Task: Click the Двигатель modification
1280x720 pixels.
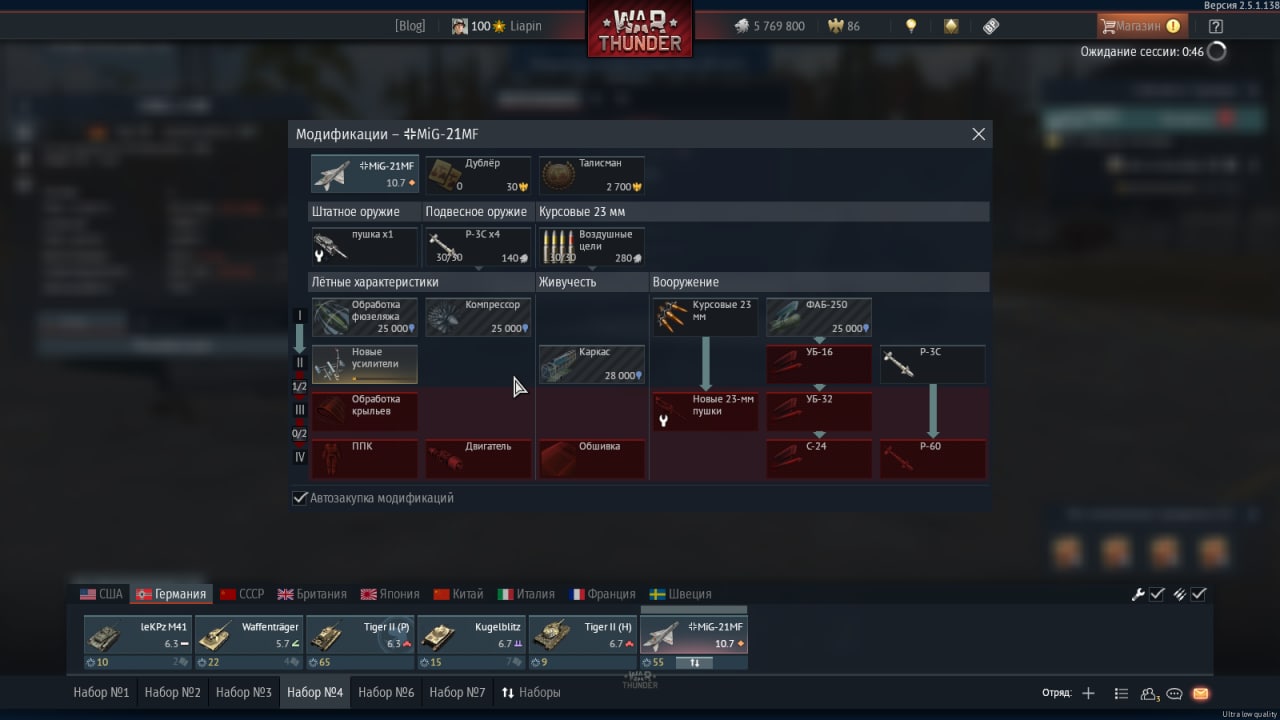Action: click(478, 459)
